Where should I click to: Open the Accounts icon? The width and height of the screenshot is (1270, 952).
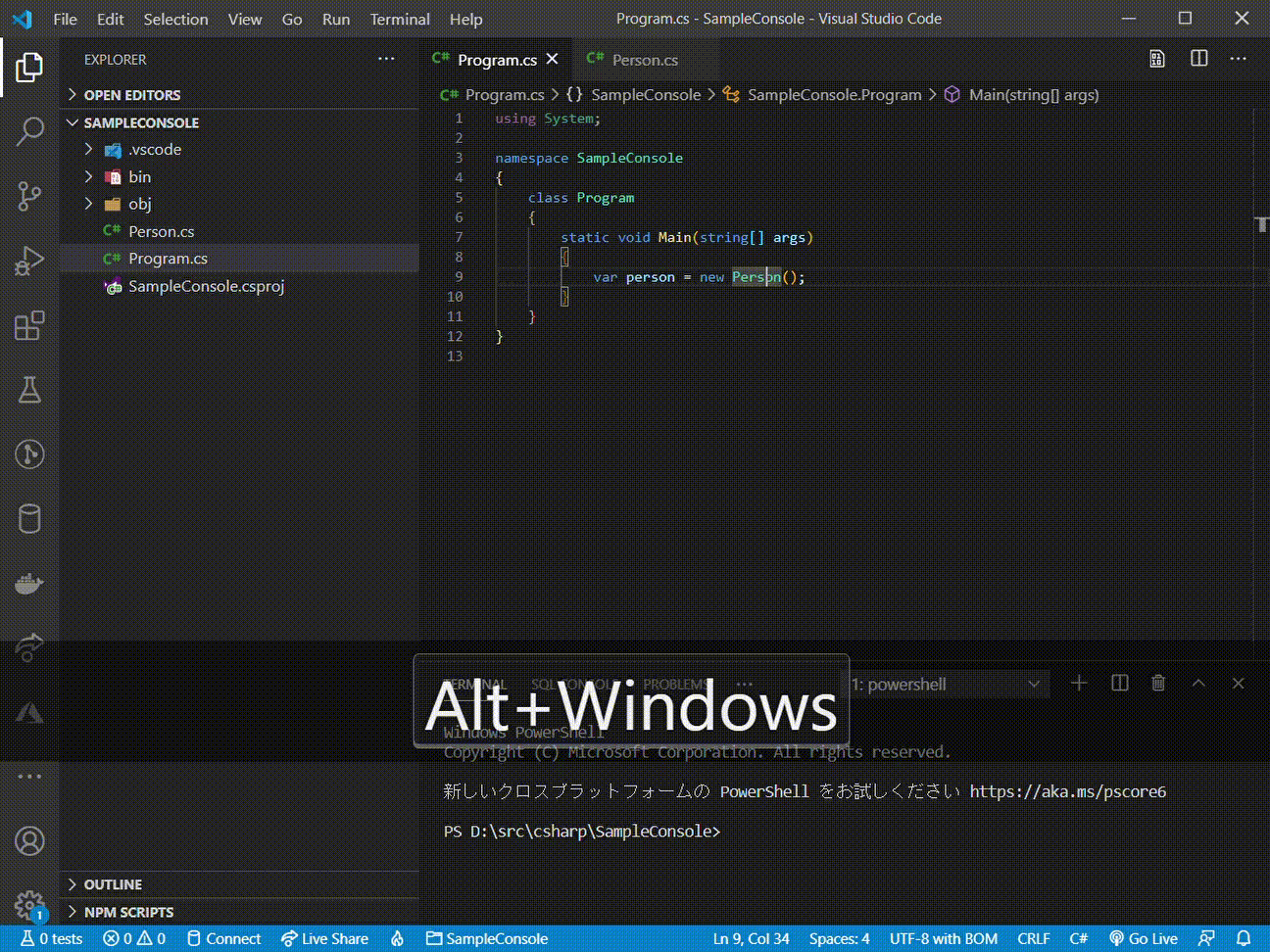(29, 841)
